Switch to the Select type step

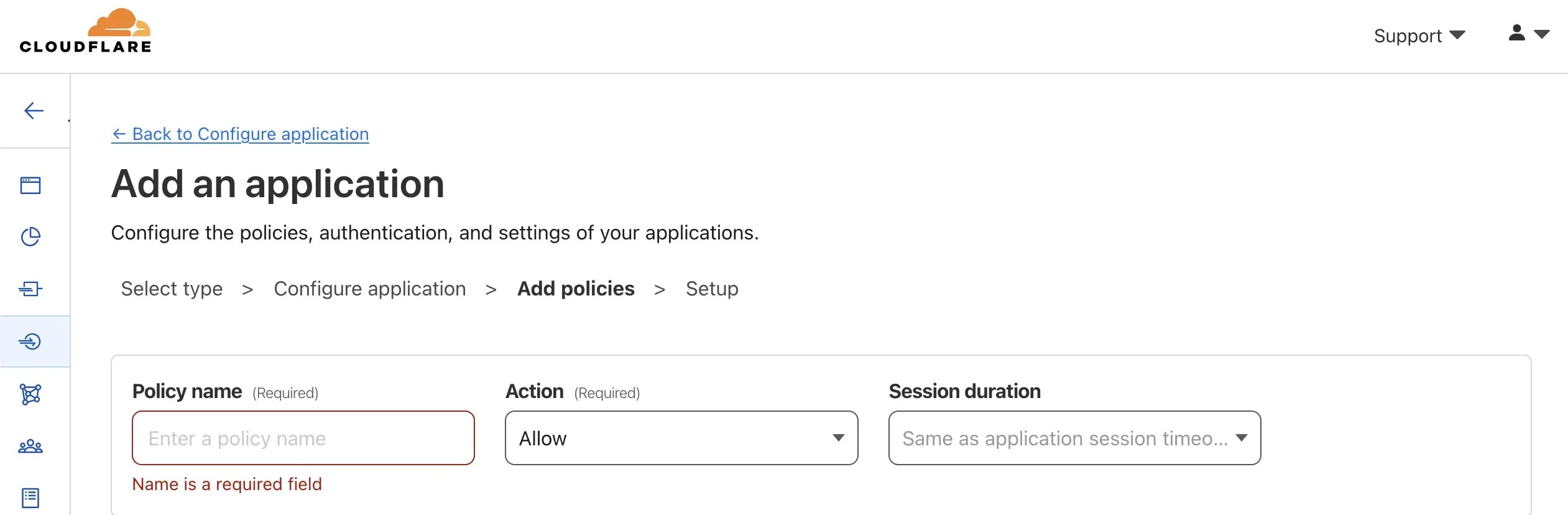click(x=172, y=289)
